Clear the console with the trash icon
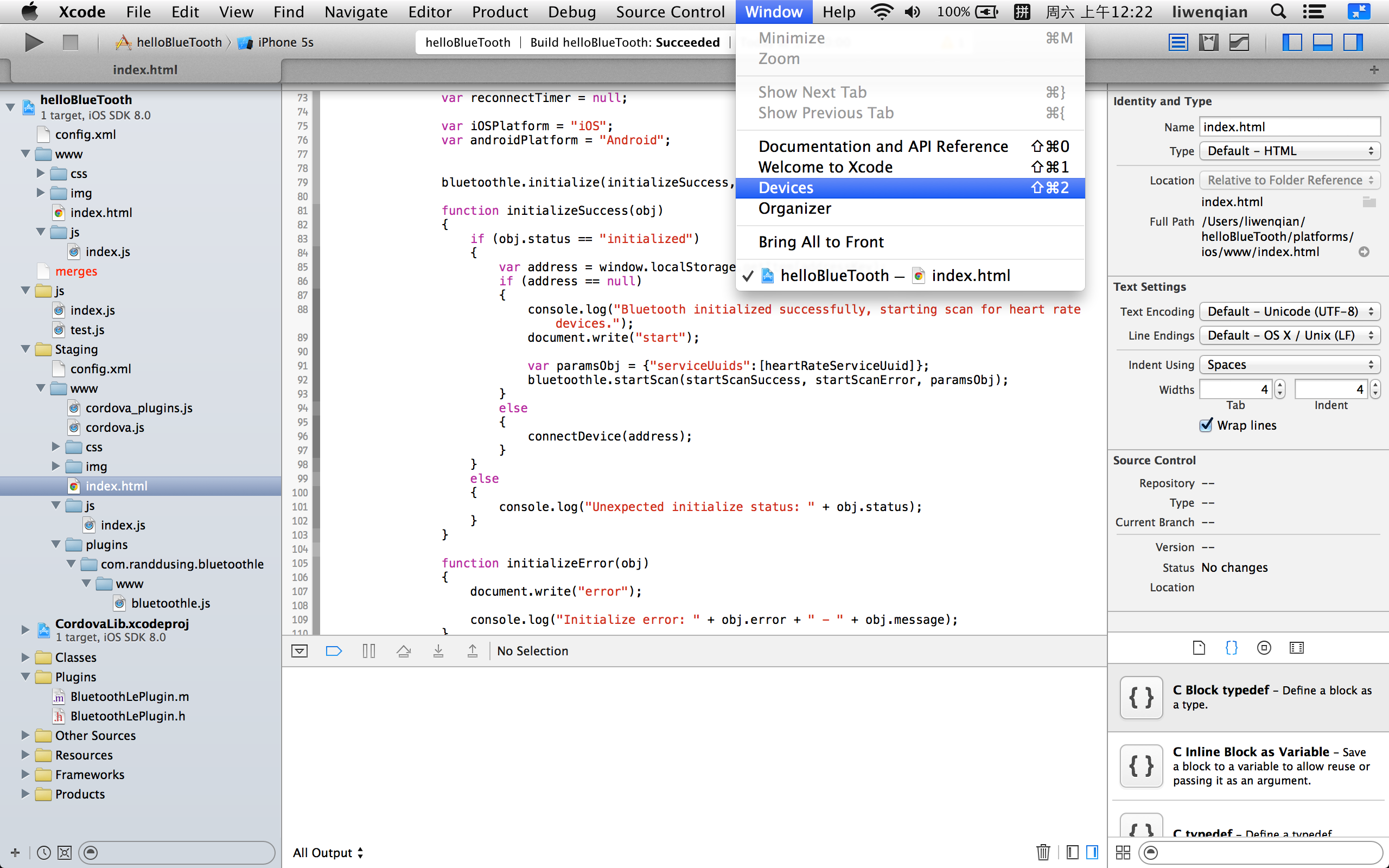This screenshot has height=868, width=1389. pyautogui.click(x=1043, y=852)
